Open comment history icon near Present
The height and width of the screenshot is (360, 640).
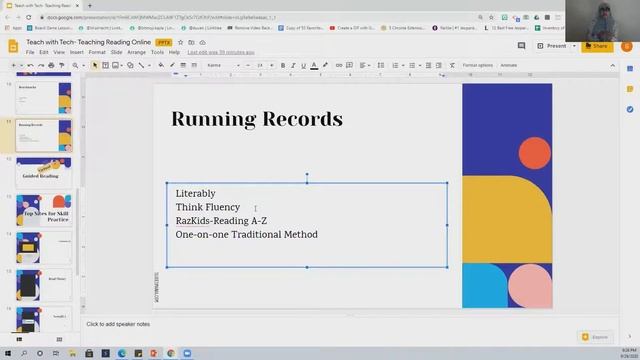521,46
